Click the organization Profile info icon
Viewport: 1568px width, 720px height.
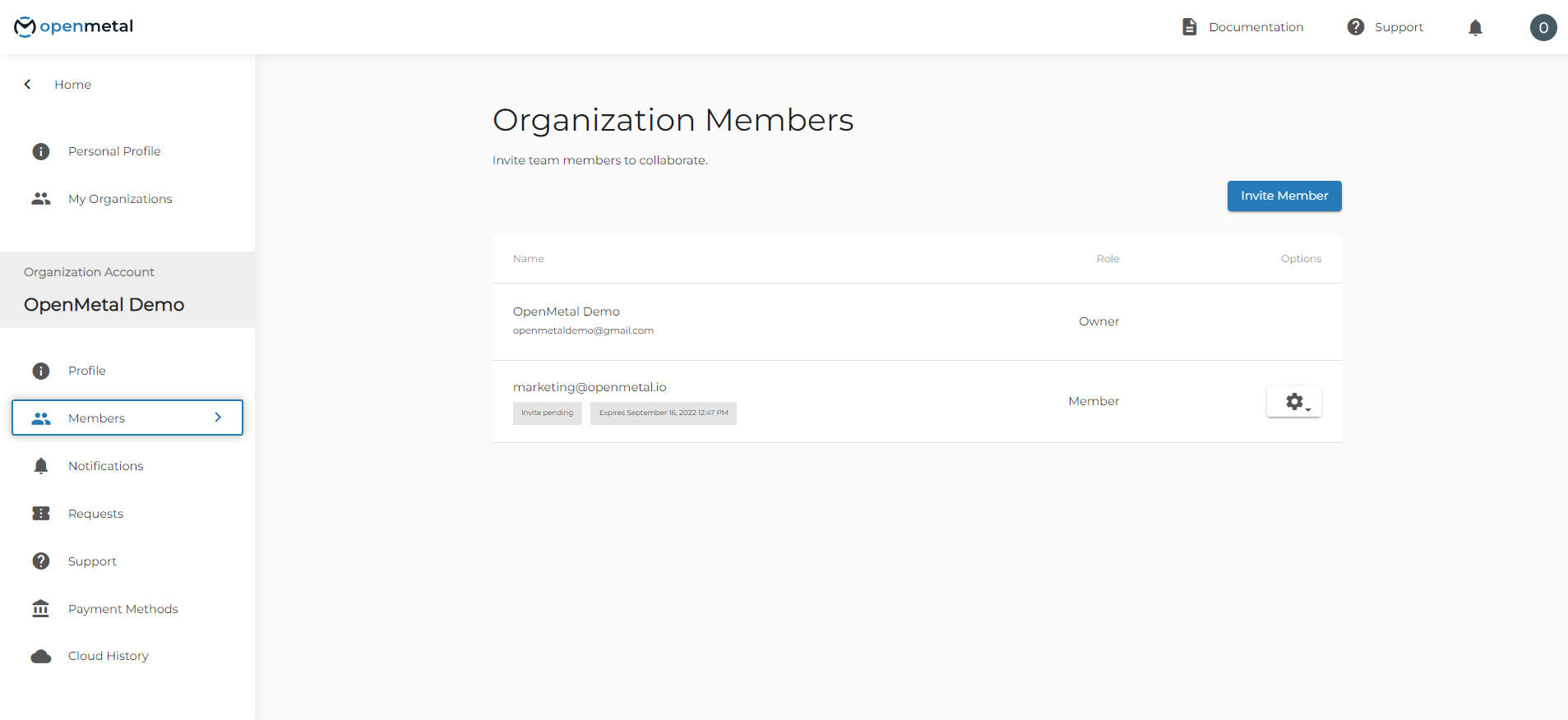pos(41,371)
